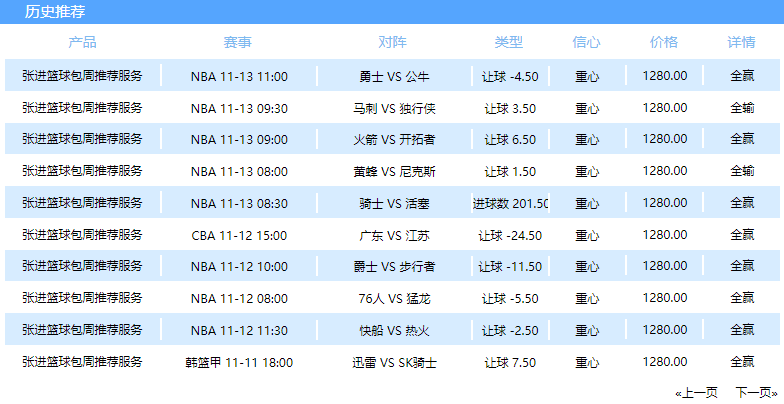Select the 76人 VS 猛龙 matchup

click(394, 298)
